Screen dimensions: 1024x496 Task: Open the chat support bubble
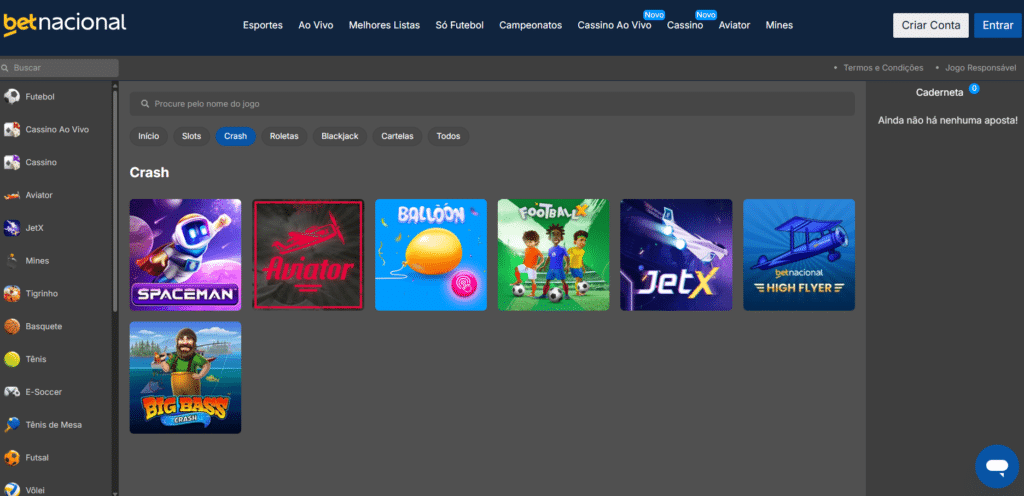tap(997, 466)
